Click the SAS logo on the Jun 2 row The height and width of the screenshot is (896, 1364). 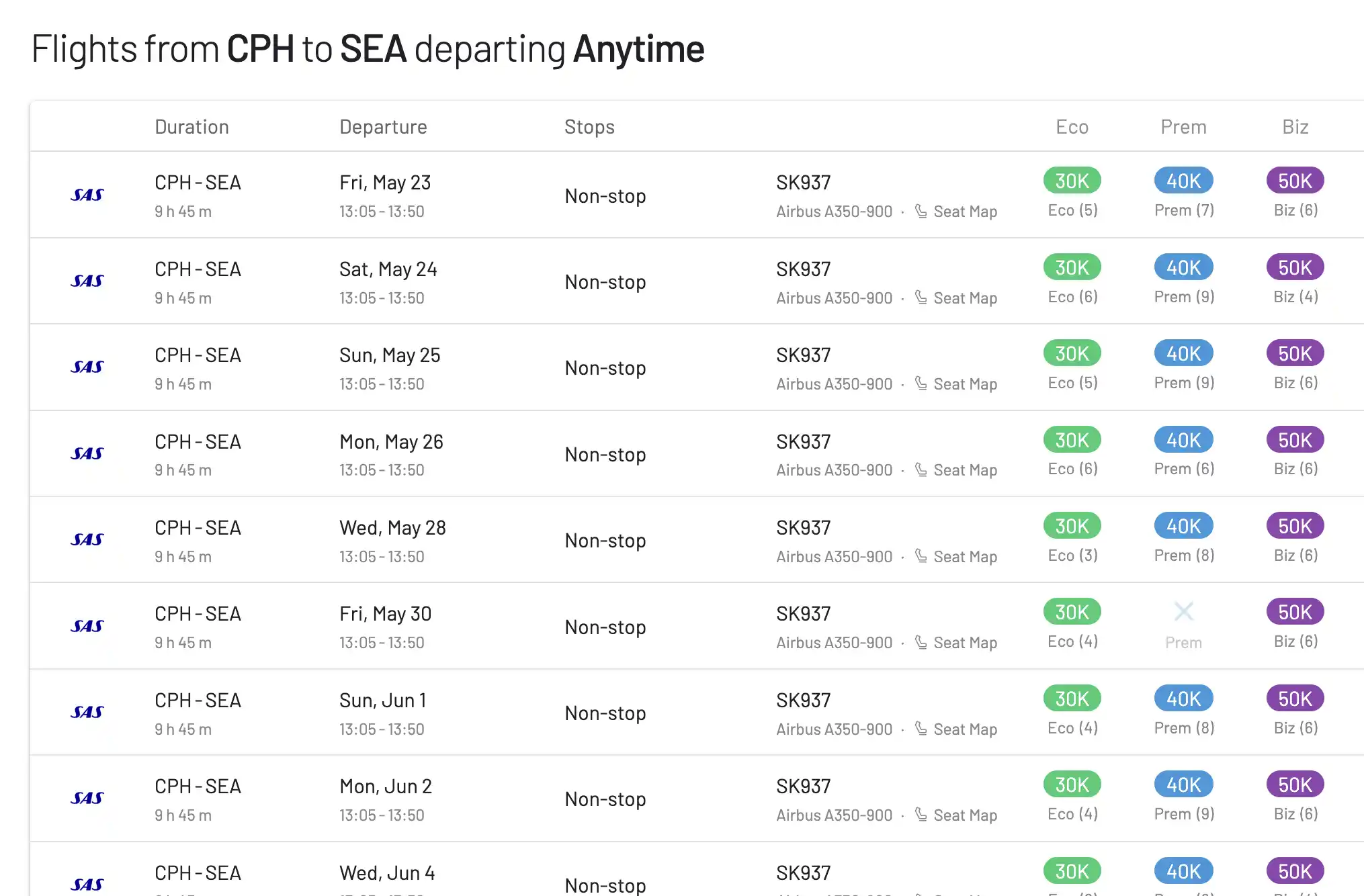tap(87, 798)
